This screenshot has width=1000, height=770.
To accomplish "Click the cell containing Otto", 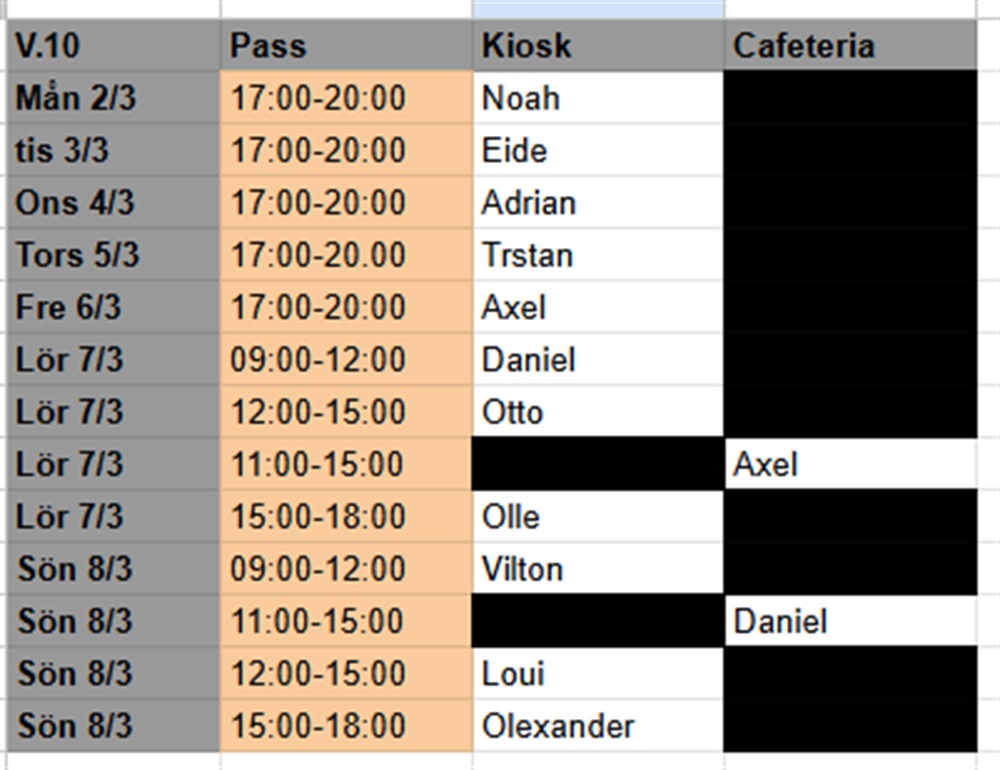I will [598, 412].
